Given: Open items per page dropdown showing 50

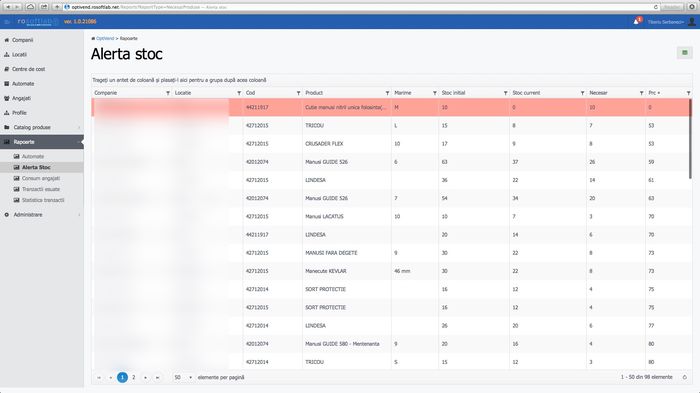Looking at the screenshot, I should tap(183, 377).
